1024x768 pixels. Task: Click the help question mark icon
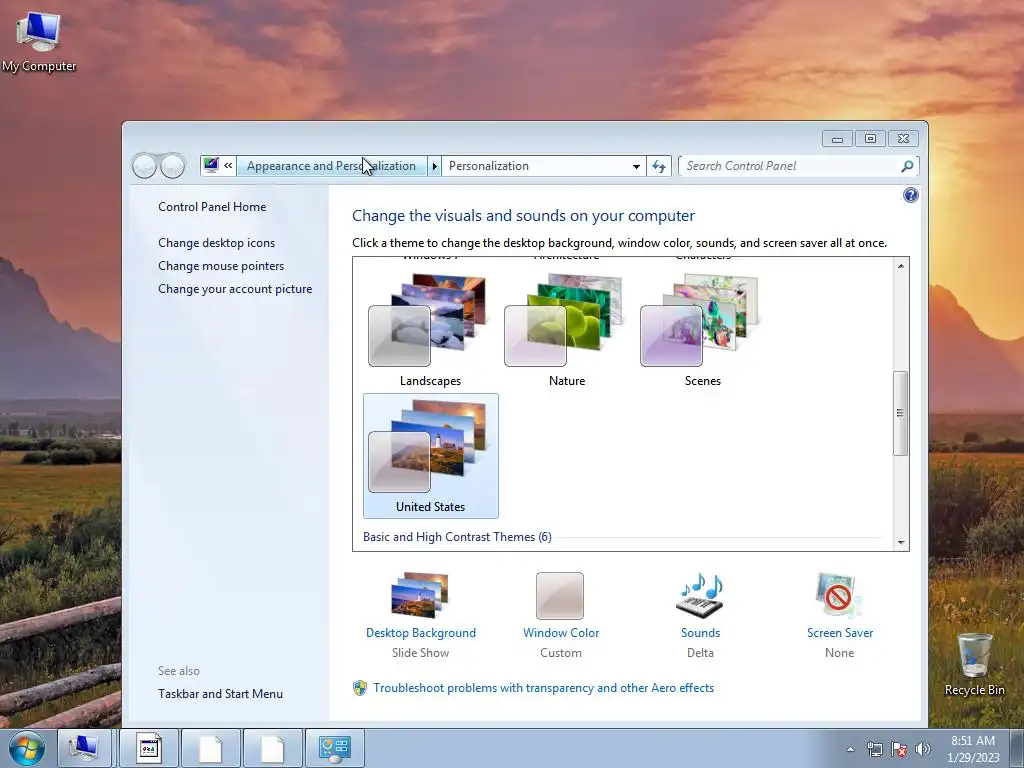[910, 195]
